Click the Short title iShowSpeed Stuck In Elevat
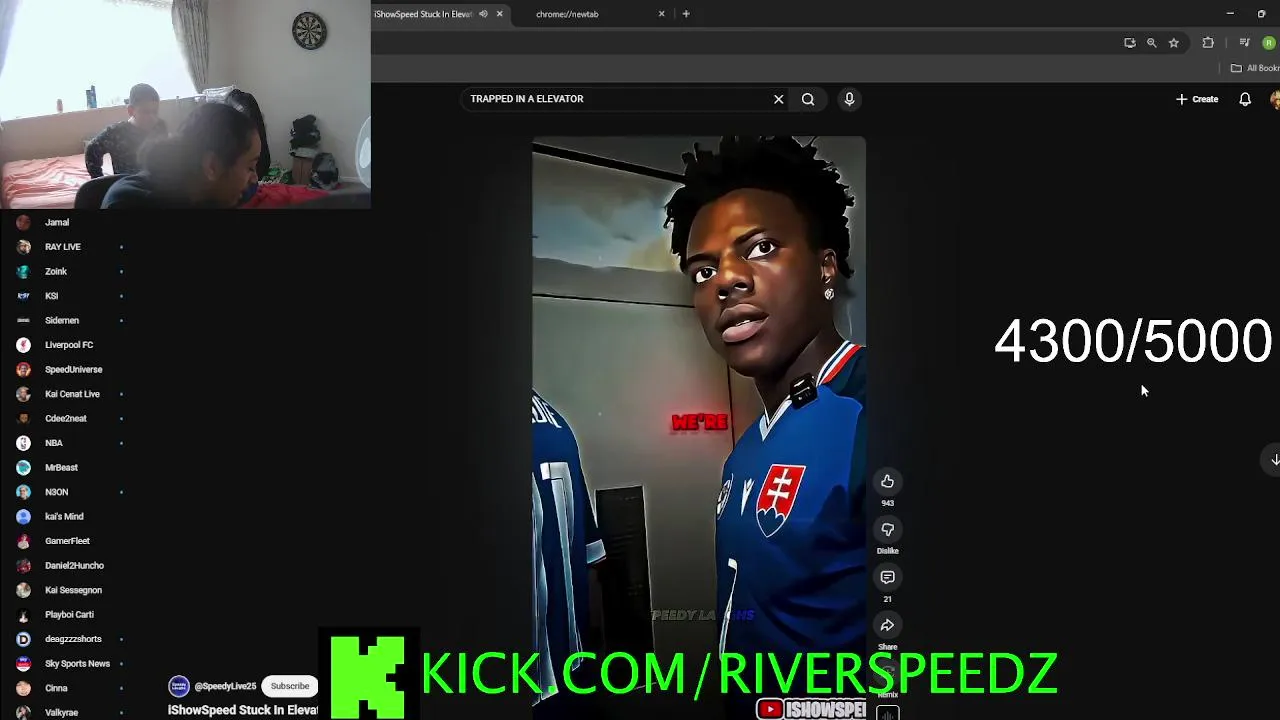 pyautogui.click(x=243, y=710)
